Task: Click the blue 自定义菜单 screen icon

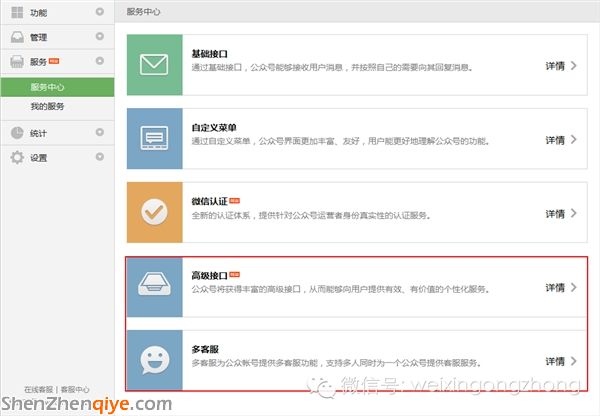Action: 154,138
